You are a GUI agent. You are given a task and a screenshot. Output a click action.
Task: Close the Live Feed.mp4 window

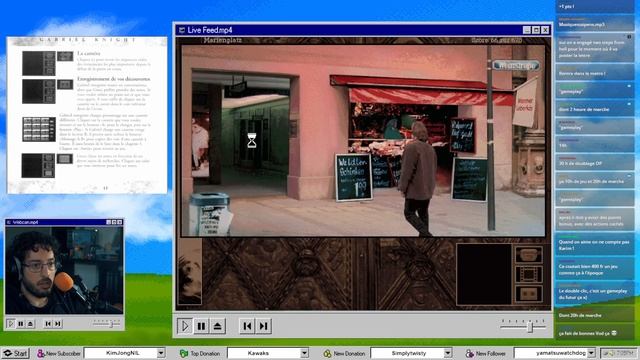545,30
